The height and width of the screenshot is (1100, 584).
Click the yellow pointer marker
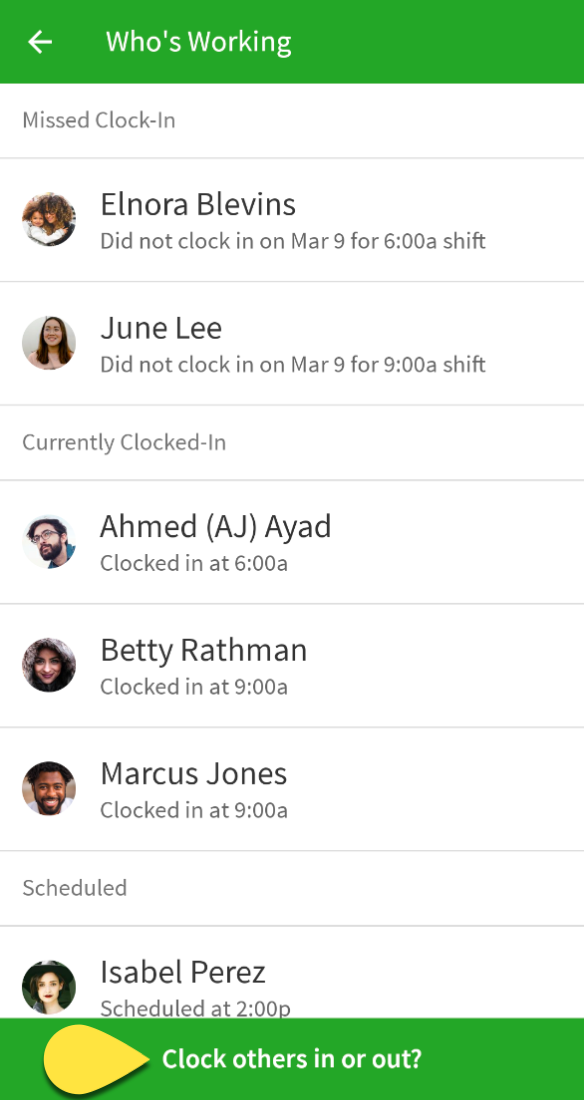coord(97,1059)
